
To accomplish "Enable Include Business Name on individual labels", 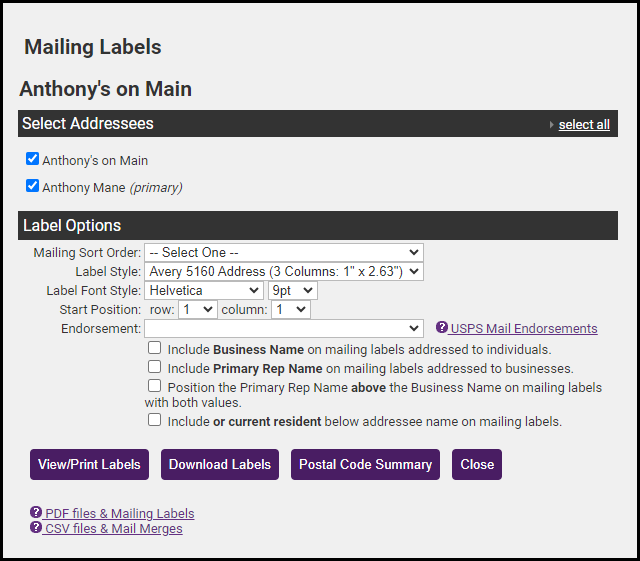I will coord(155,349).
